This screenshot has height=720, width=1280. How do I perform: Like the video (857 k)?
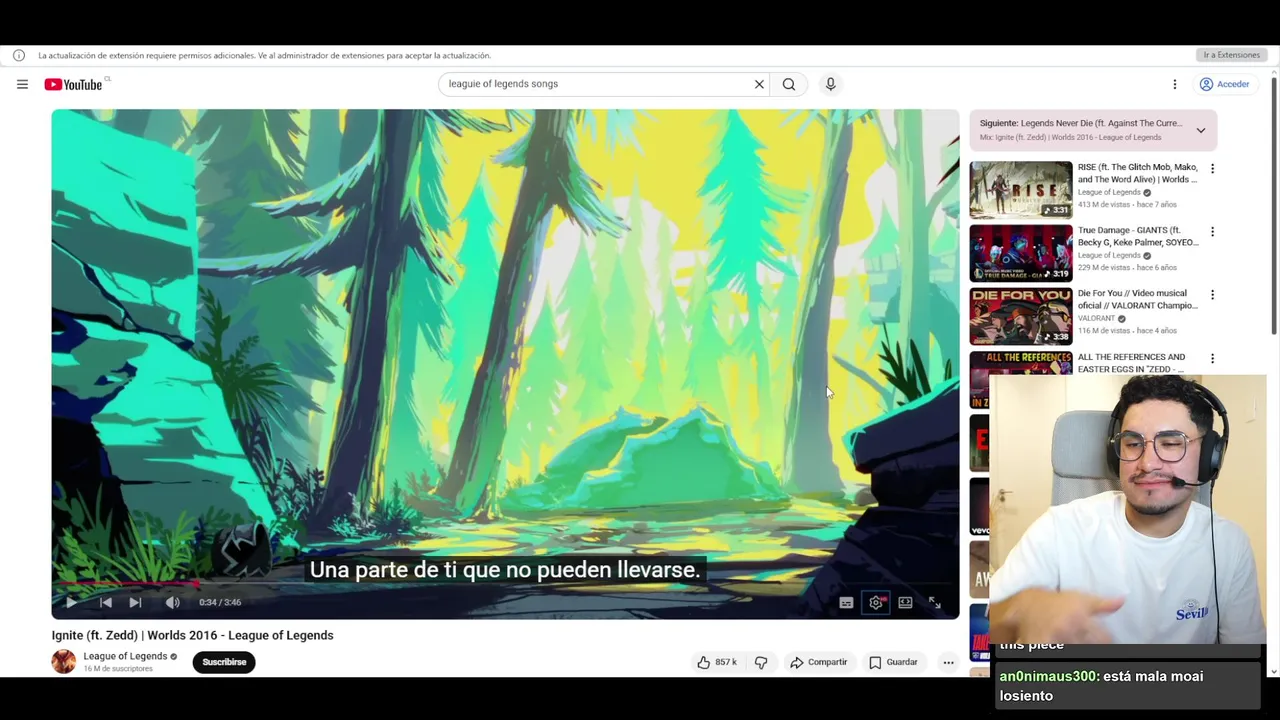pos(717,662)
